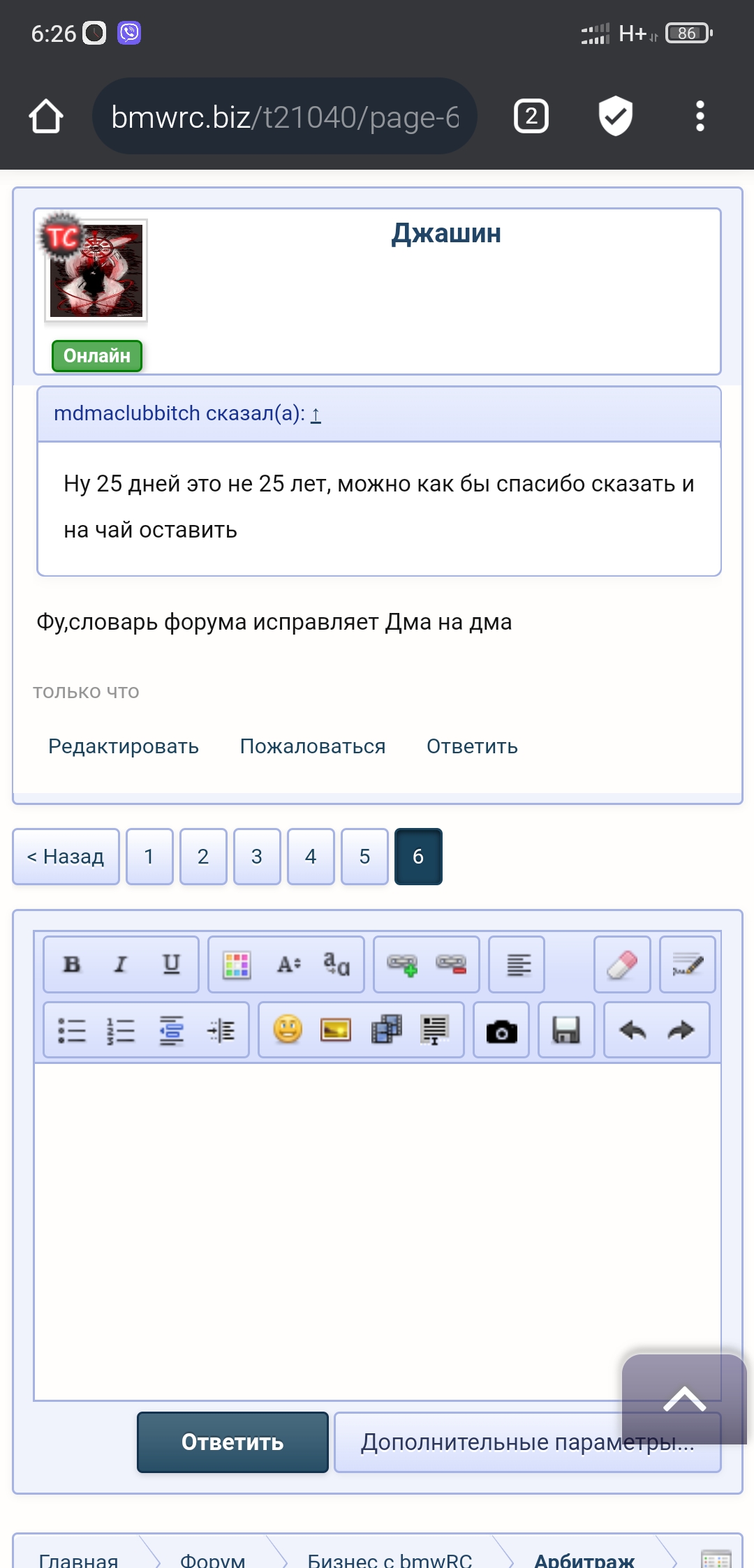This screenshot has height=1568, width=754.
Task: Undo the last edit
Action: pos(633,1030)
